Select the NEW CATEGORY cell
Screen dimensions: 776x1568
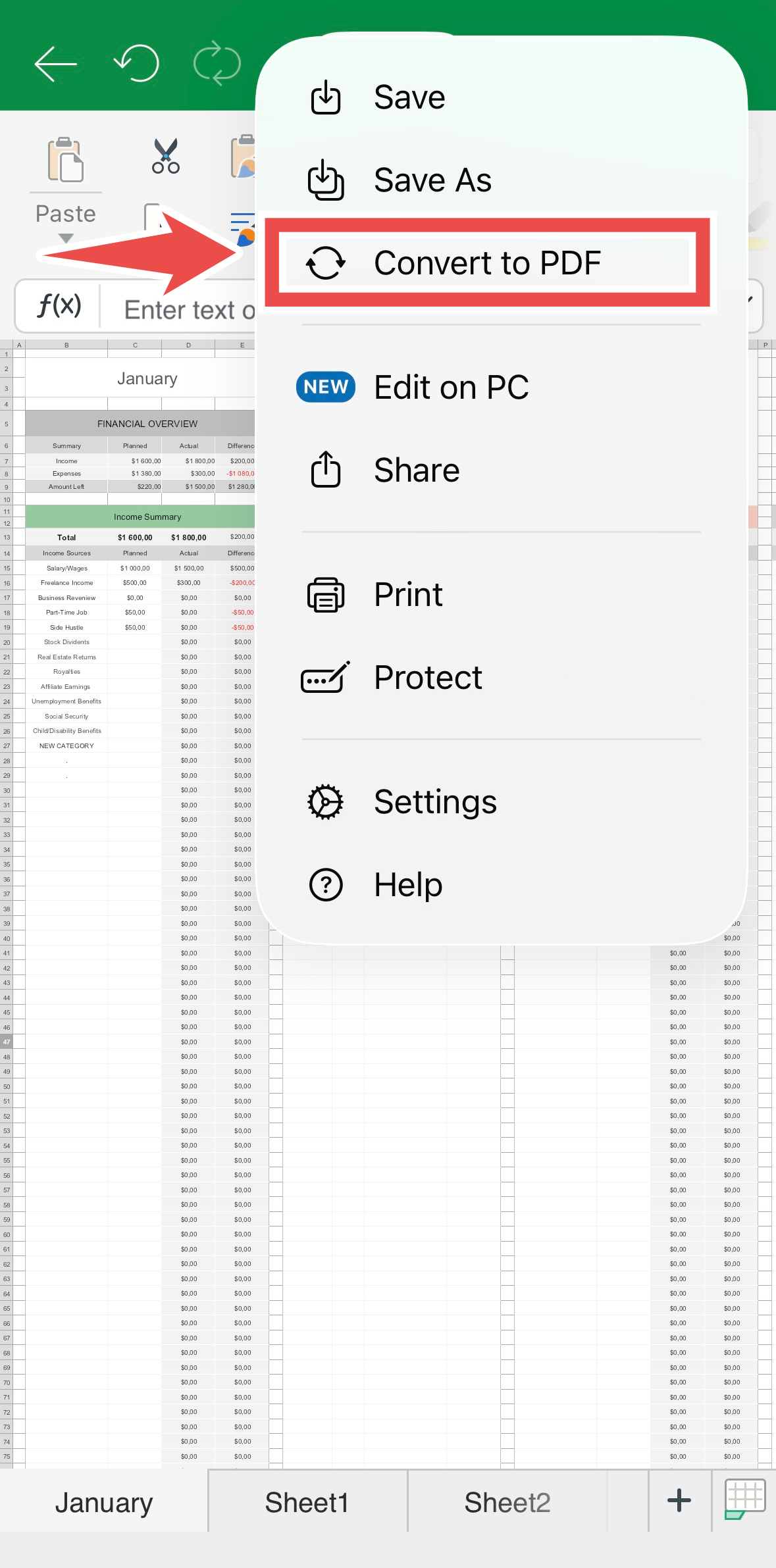(x=66, y=746)
